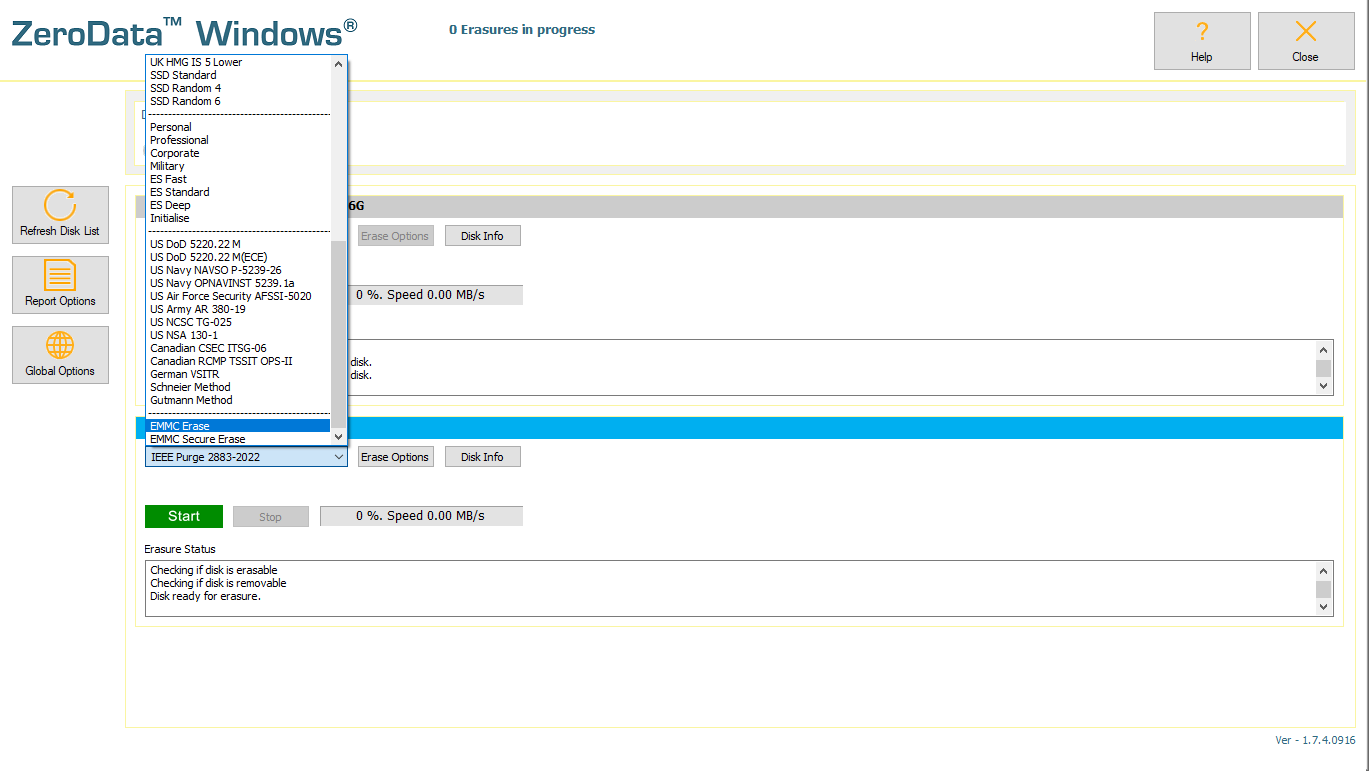
Task: Choose US Navy OPNAVINST 5239.1a
Action: tap(238, 283)
